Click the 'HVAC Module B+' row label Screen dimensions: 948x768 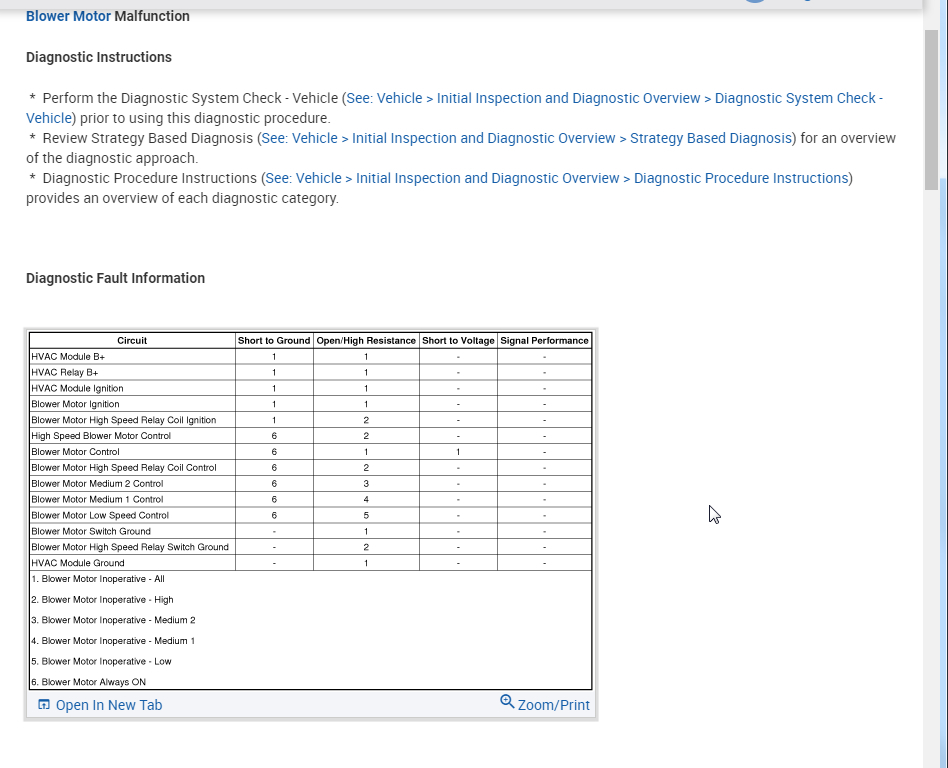(x=68, y=357)
